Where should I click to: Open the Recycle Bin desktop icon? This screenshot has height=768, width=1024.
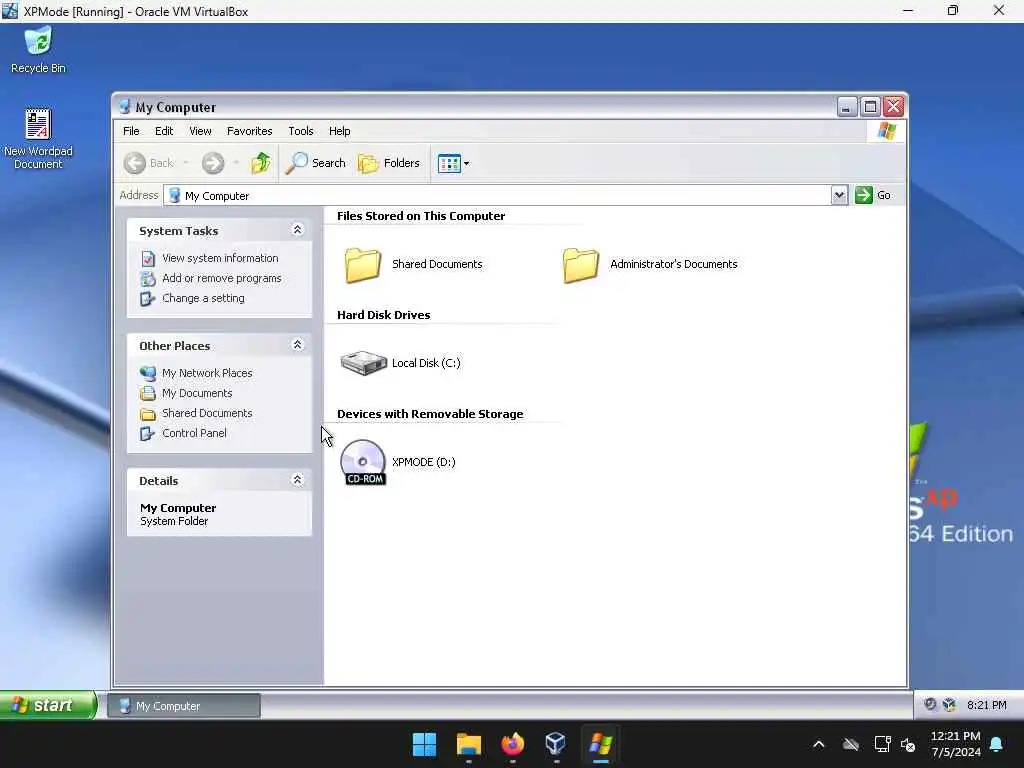click(38, 50)
